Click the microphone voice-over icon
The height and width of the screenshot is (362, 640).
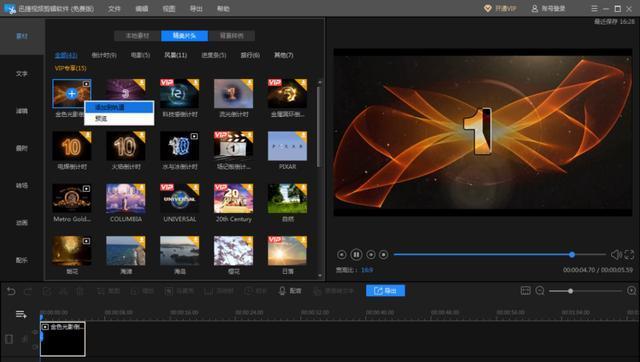pos(282,291)
